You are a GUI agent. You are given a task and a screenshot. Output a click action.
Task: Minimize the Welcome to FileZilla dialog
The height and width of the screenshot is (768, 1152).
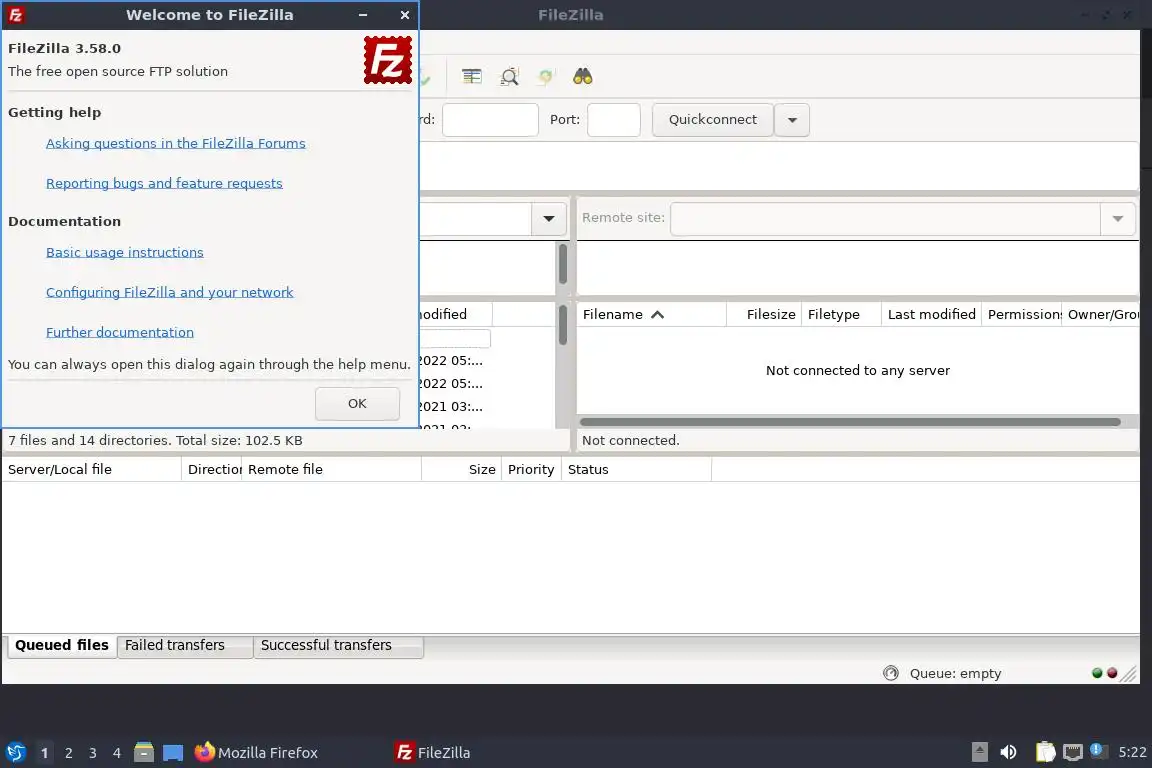[363, 15]
